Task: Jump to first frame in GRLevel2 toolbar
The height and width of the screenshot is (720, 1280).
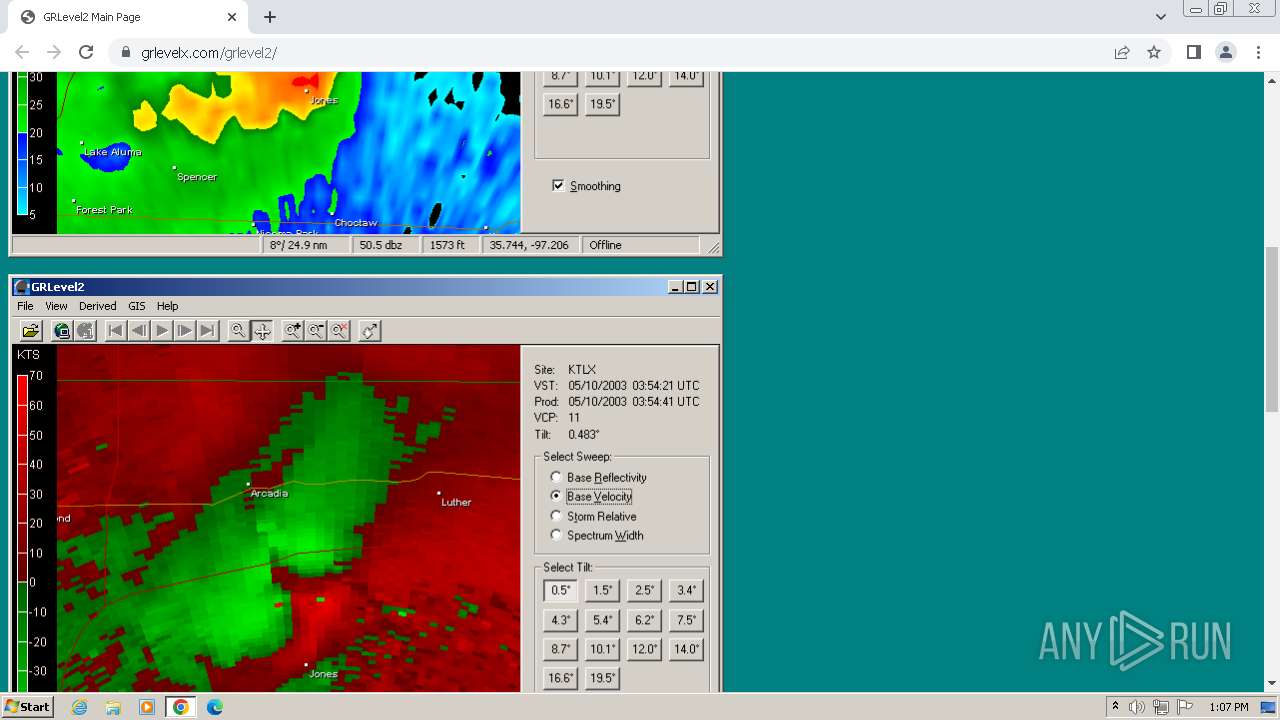Action: pyautogui.click(x=116, y=331)
